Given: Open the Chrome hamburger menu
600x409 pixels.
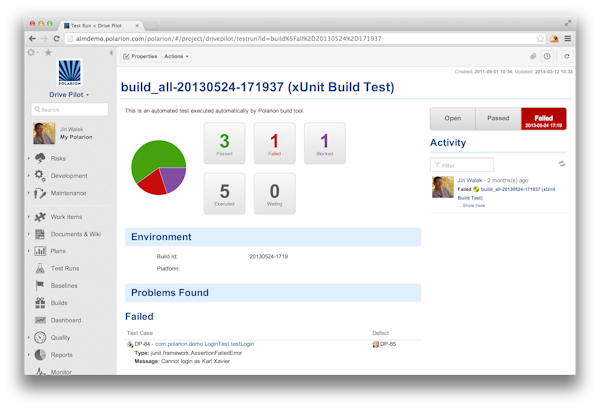Looking at the screenshot, I should point(565,38).
